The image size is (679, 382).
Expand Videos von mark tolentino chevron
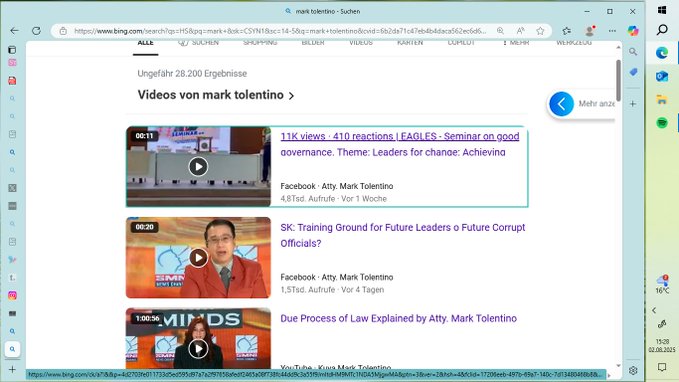pos(291,96)
